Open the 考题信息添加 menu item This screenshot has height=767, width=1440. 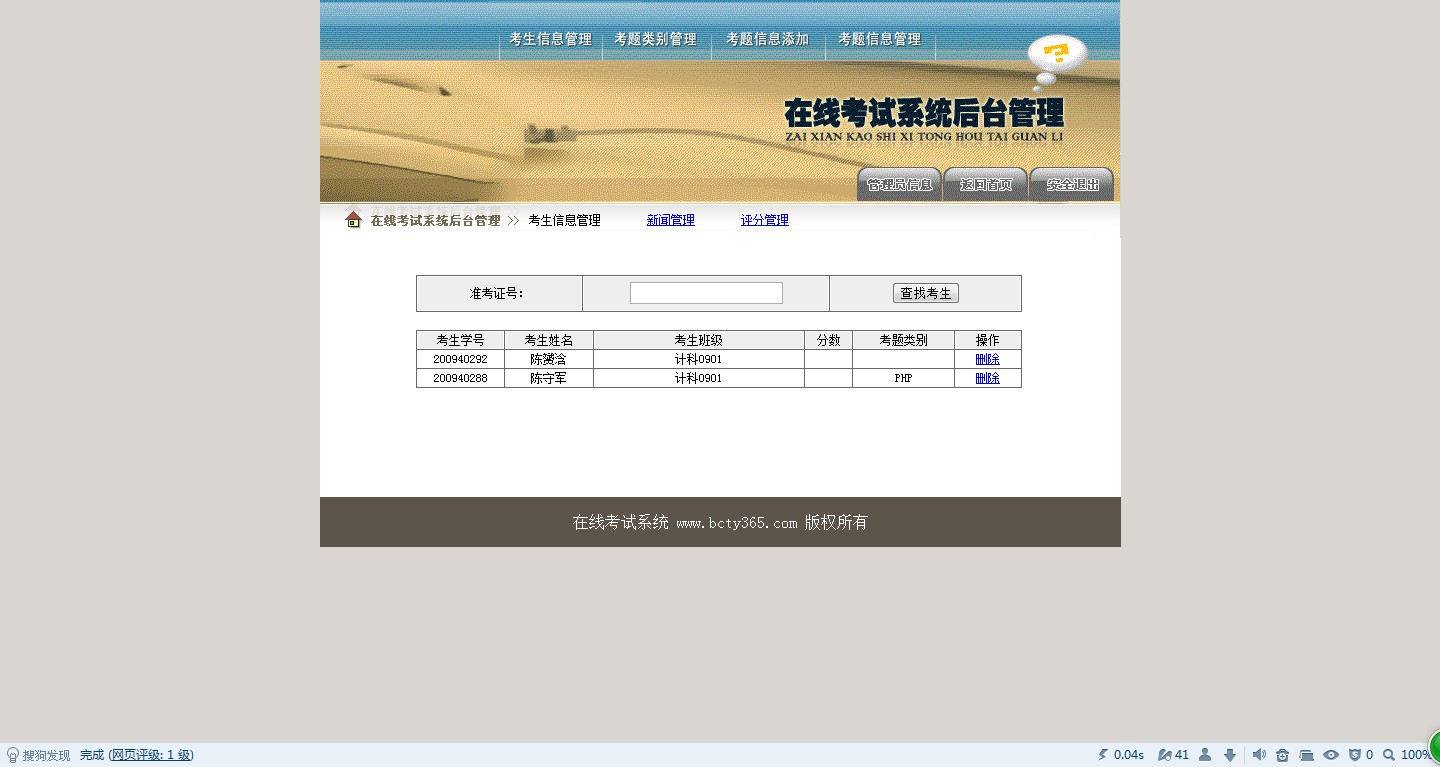pos(767,40)
